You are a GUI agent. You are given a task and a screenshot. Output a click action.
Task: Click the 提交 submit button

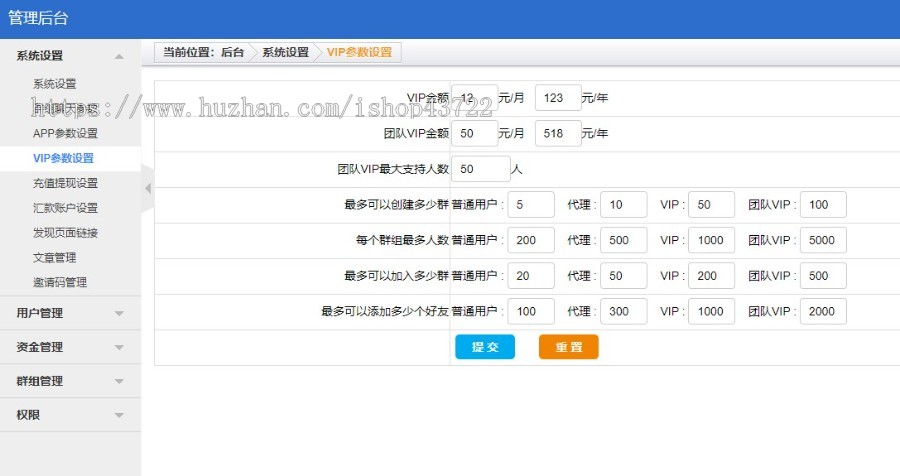tap(485, 347)
